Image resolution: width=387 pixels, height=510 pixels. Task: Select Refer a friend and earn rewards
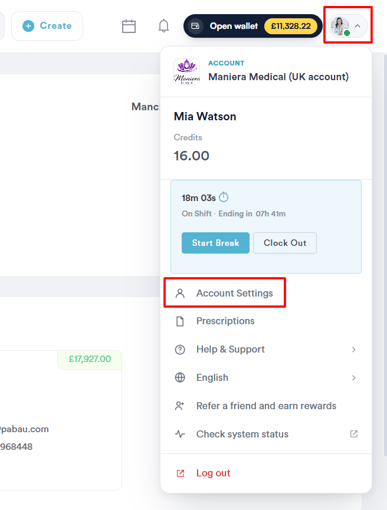tap(266, 406)
